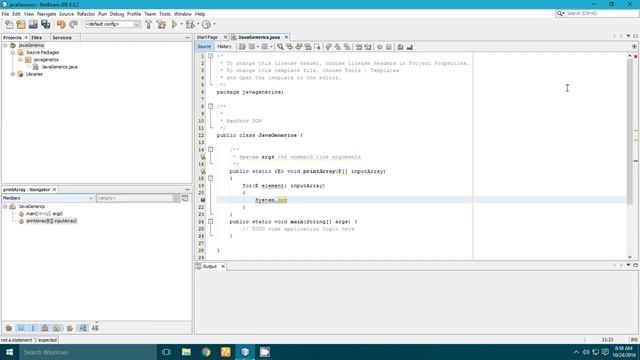
Task: Collapse the JavaGenerics project node
Action: coord(5,45)
